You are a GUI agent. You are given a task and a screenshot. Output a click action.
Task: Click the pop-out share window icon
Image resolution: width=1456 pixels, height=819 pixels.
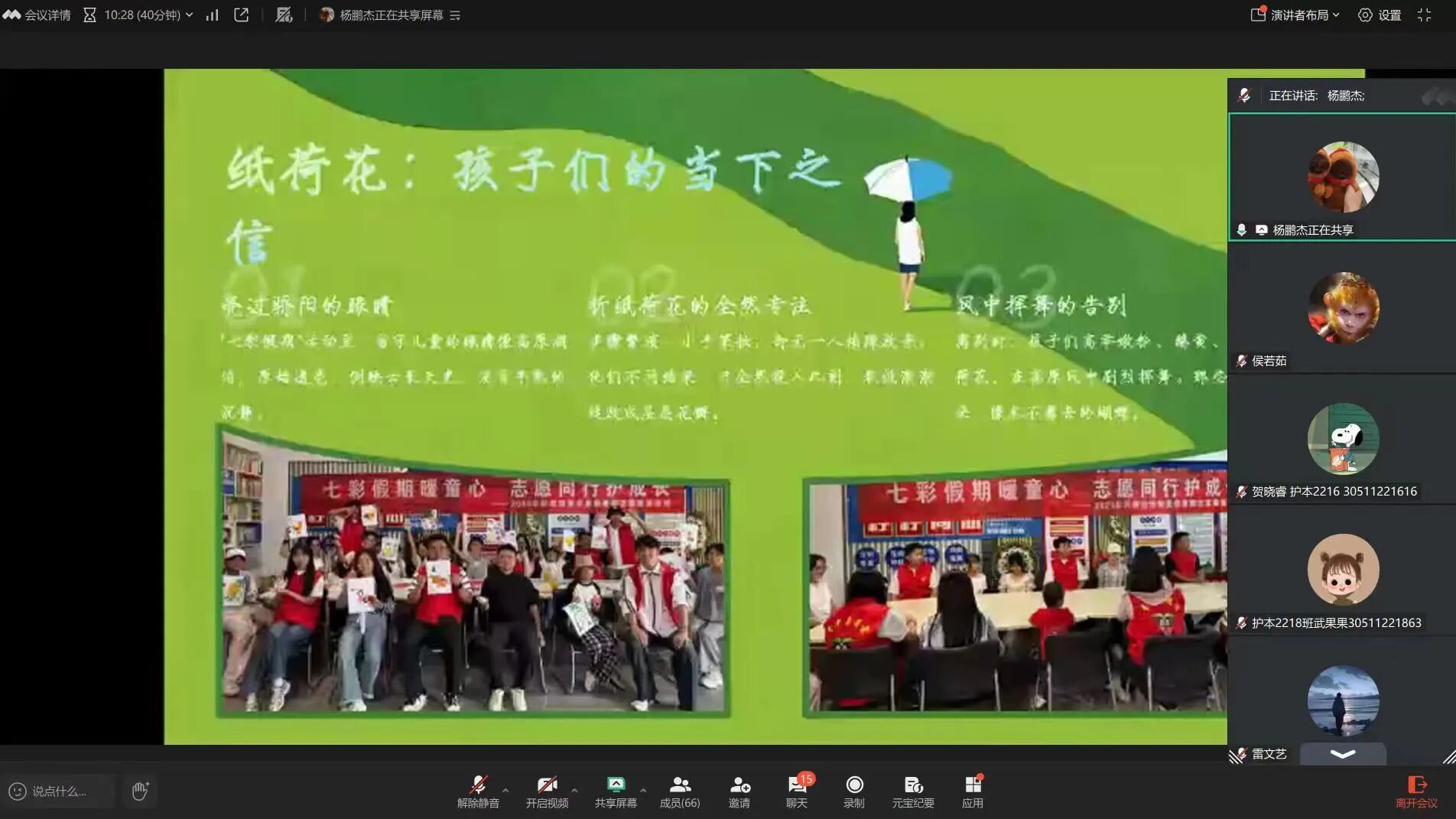pyautogui.click(x=242, y=15)
